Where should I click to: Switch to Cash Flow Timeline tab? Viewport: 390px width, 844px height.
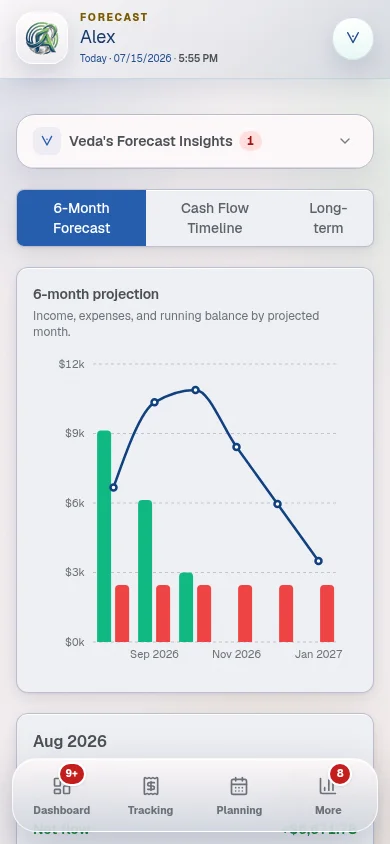(215, 218)
